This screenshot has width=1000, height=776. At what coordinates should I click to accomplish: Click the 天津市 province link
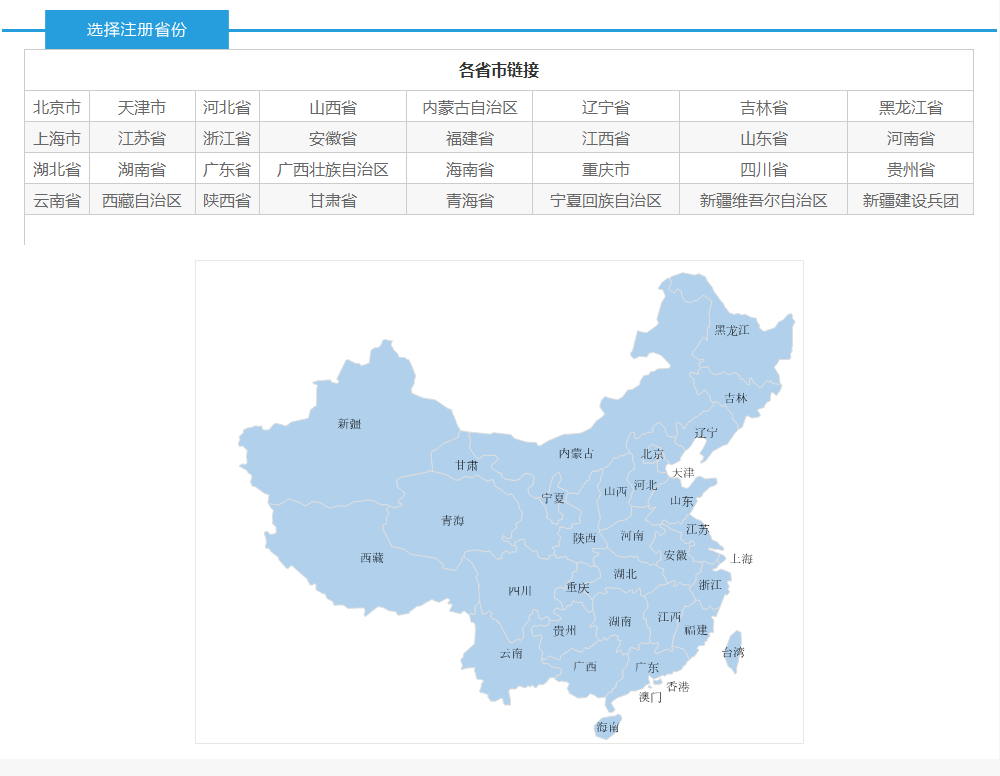click(142, 108)
